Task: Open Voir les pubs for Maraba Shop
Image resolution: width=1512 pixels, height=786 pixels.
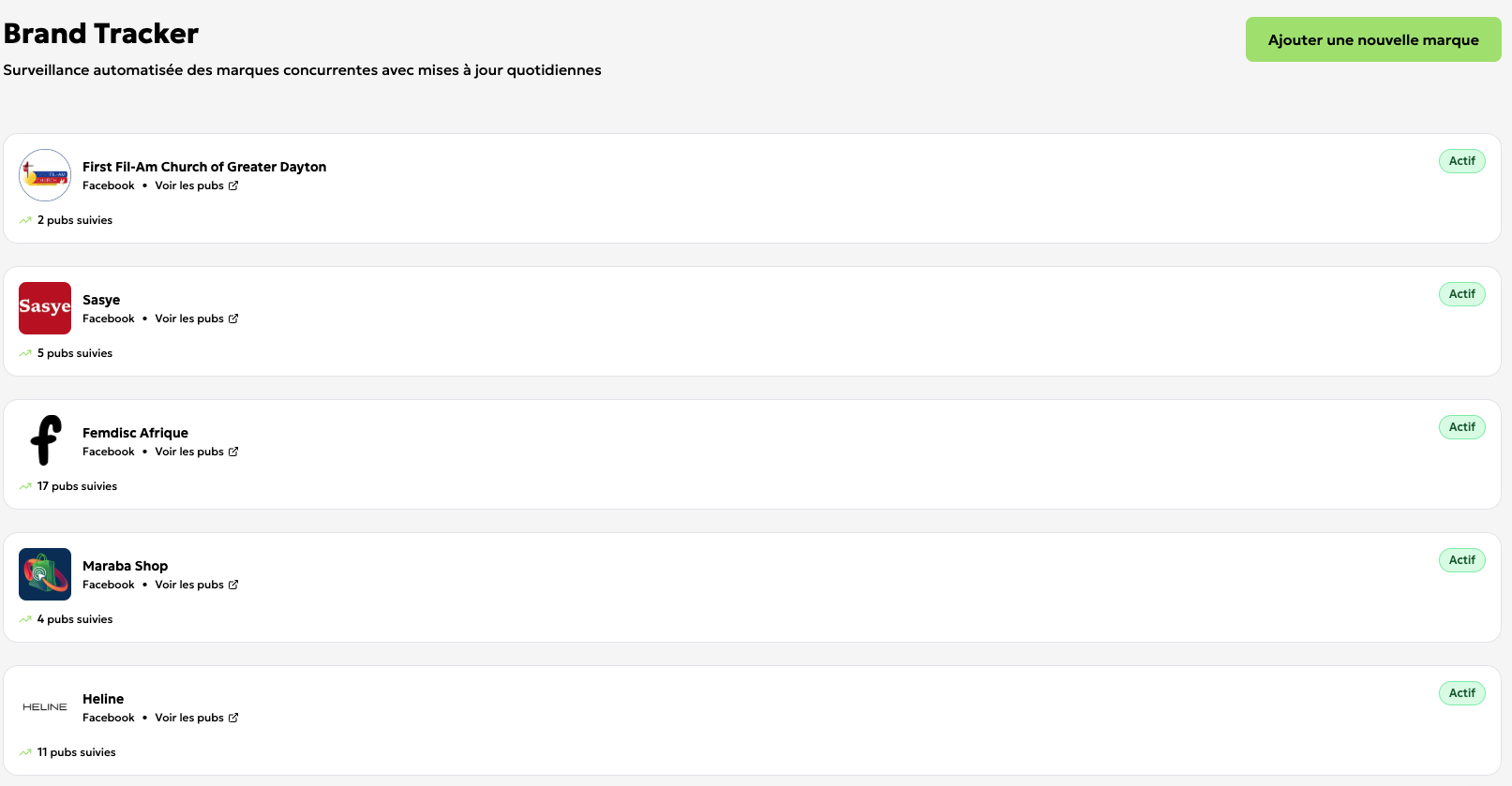Action: click(189, 585)
